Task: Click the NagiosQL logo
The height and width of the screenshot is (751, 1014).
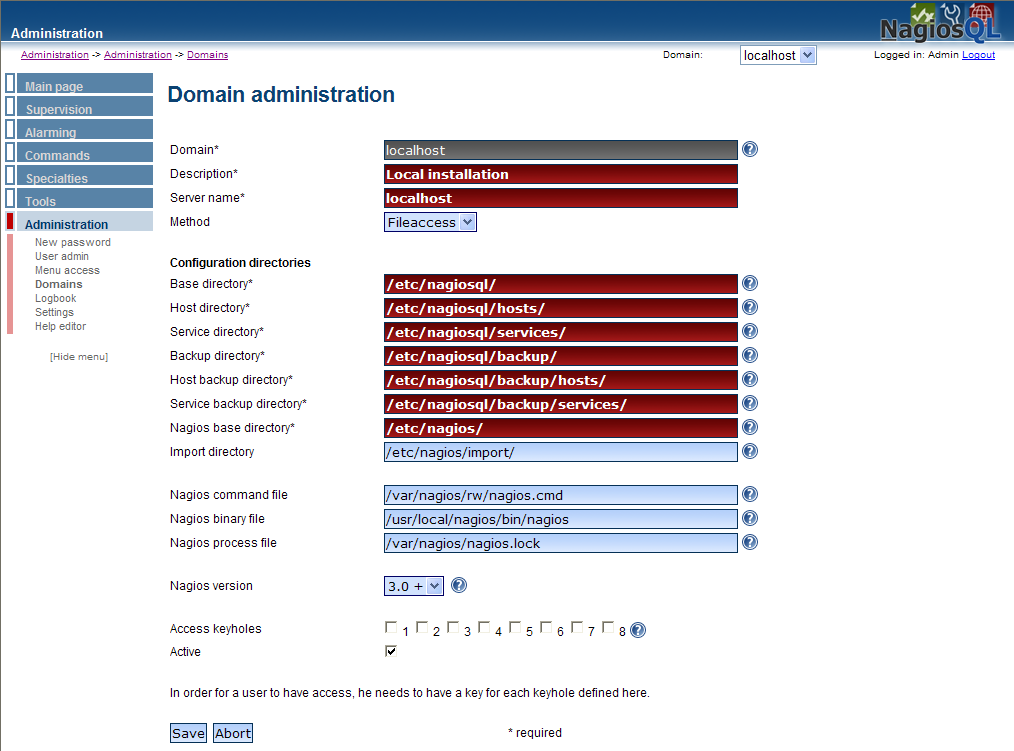Action: (x=940, y=23)
